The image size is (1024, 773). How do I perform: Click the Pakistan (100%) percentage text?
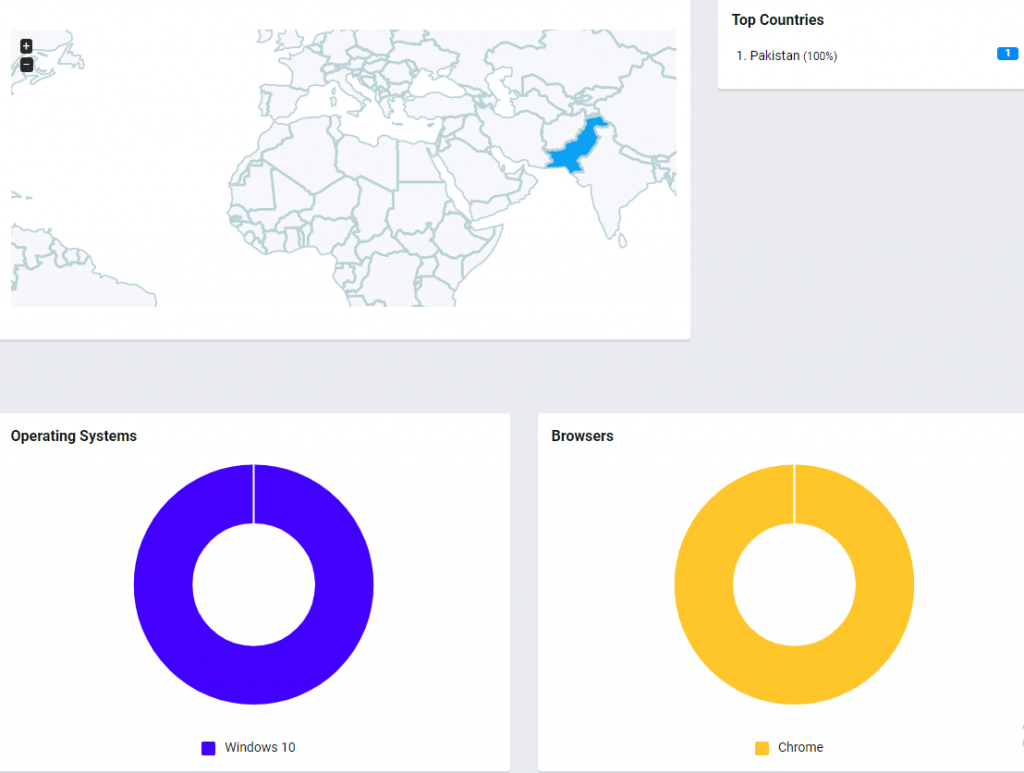click(820, 57)
